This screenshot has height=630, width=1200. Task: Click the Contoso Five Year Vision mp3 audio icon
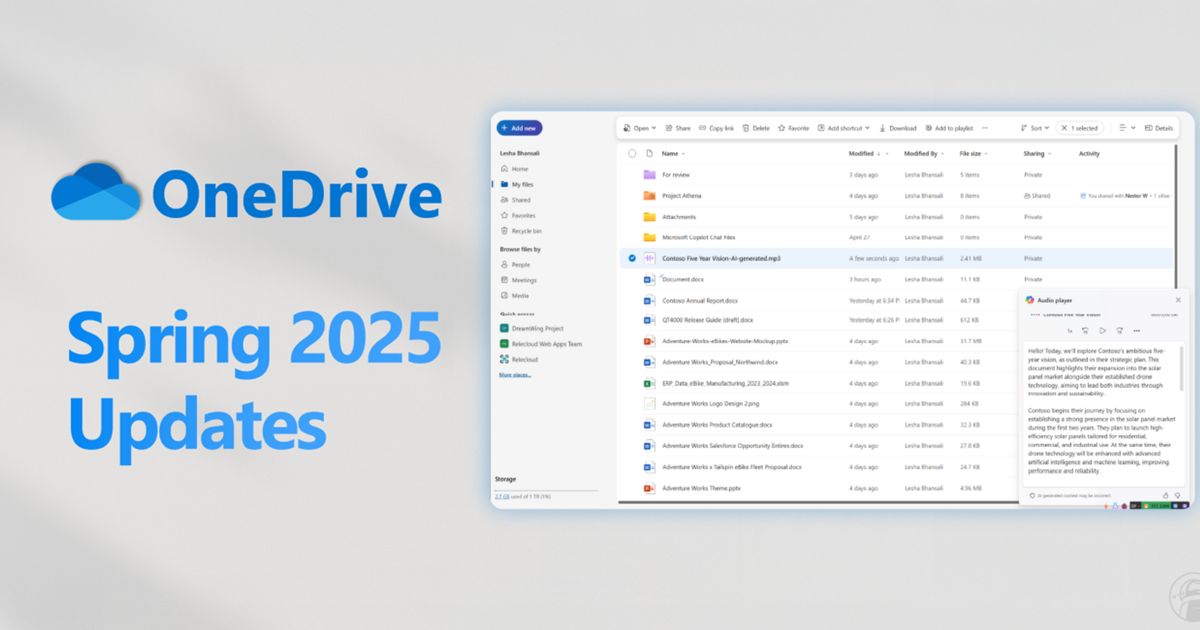(x=649, y=258)
